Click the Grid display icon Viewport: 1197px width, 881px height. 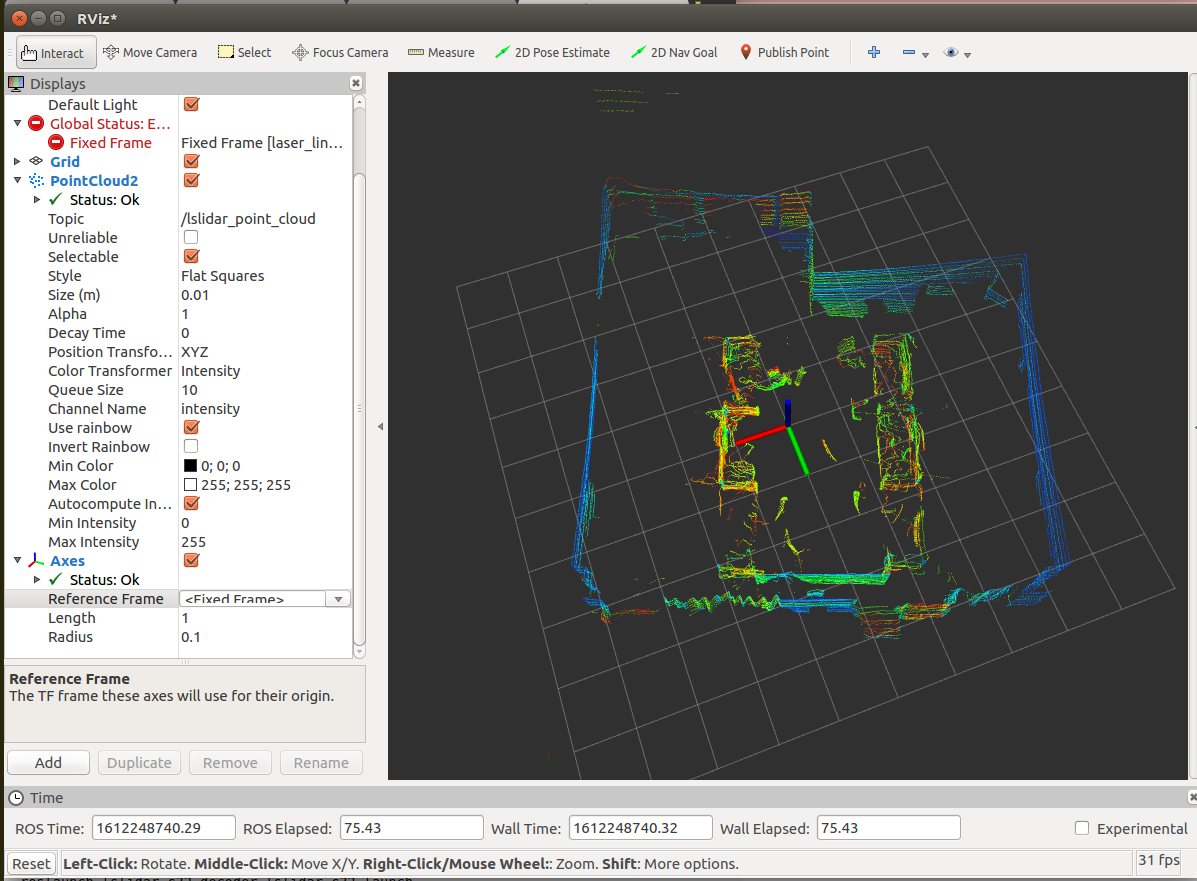click(x=36, y=161)
